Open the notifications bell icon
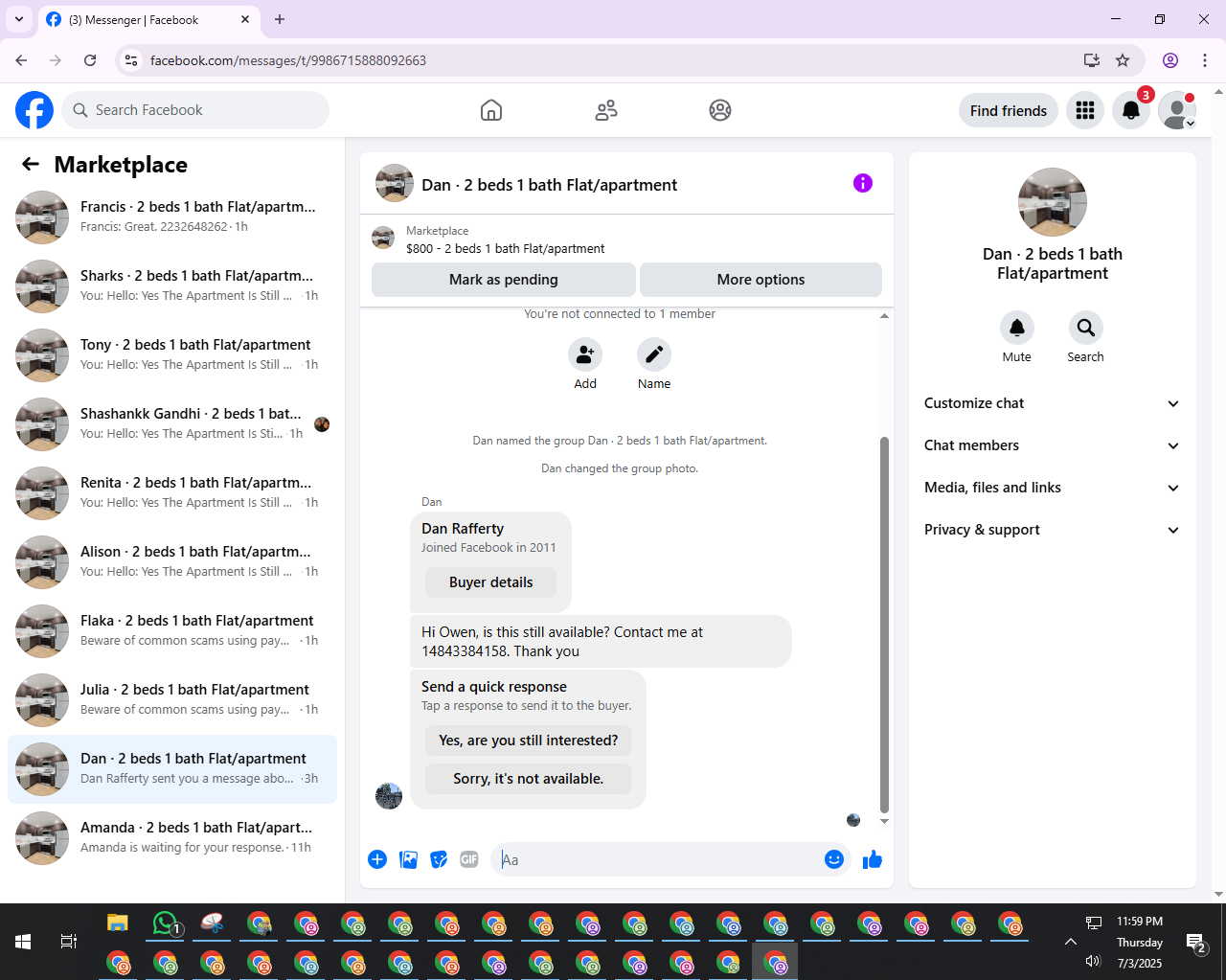Viewport: 1226px width, 980px height. (x=1131, y=110)
